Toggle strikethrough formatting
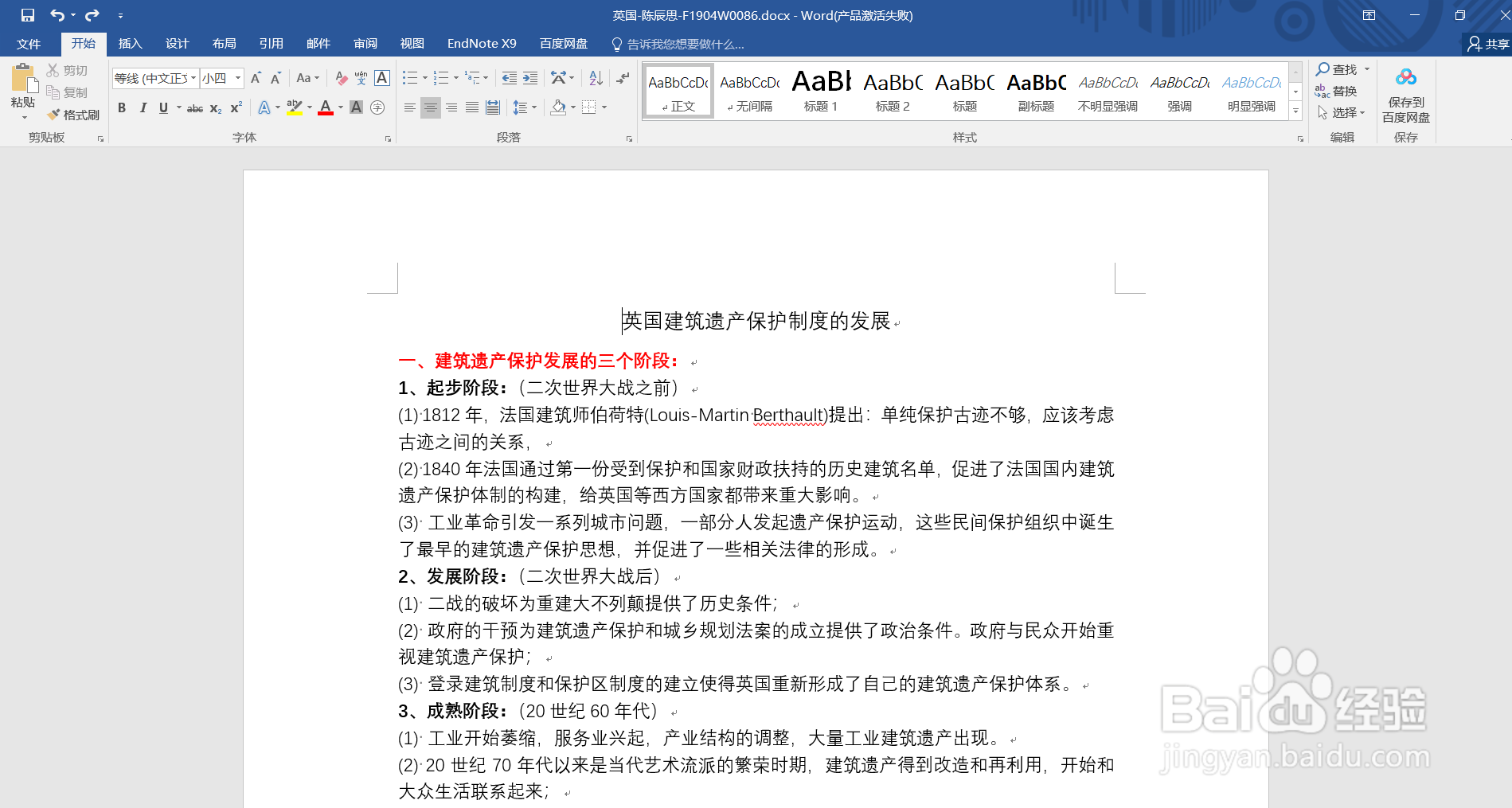Screen dimensions: 1512x808 pyautogui.click(x=193, y=107)
